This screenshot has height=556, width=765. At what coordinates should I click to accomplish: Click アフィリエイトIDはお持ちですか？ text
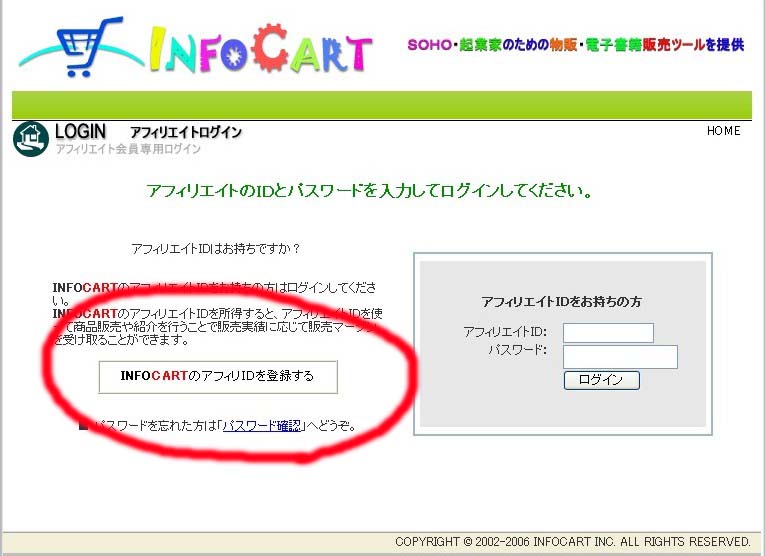click(x=216, y=249)
